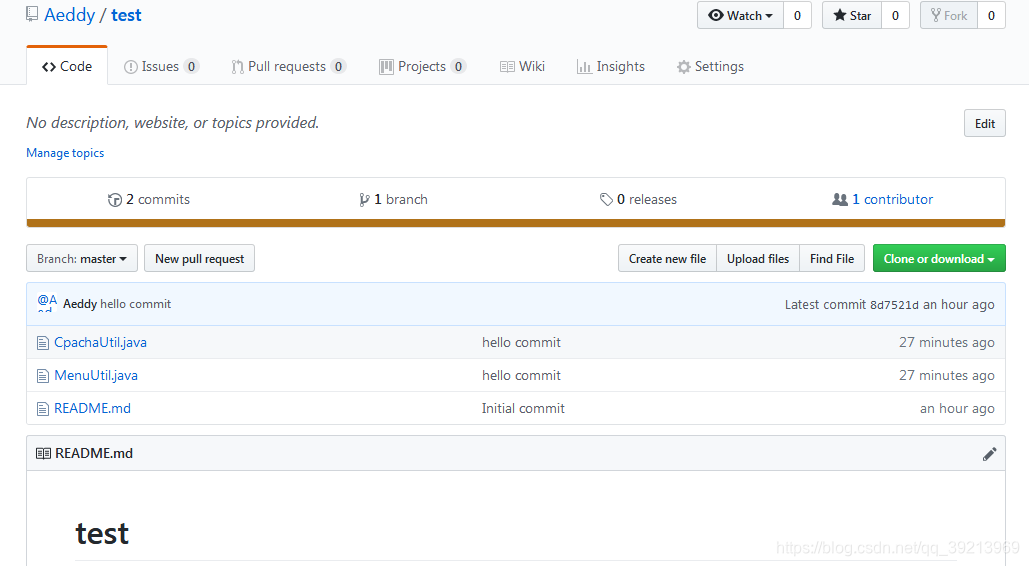The width and height of the screenshot is (1029, 566).
Task: Star the repository with the Star button
Action: (852, 16)
